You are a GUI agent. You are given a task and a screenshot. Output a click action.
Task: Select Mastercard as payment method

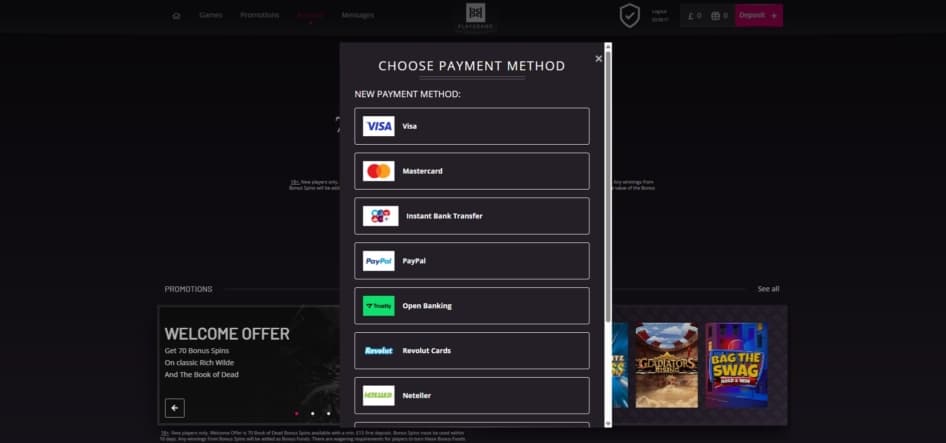(x=472, y=171)
